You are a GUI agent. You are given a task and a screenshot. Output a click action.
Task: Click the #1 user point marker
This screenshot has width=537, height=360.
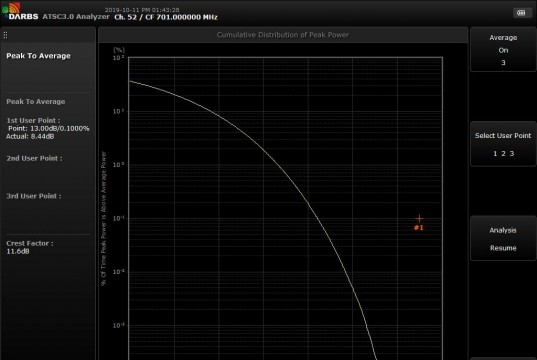[419, 222]
